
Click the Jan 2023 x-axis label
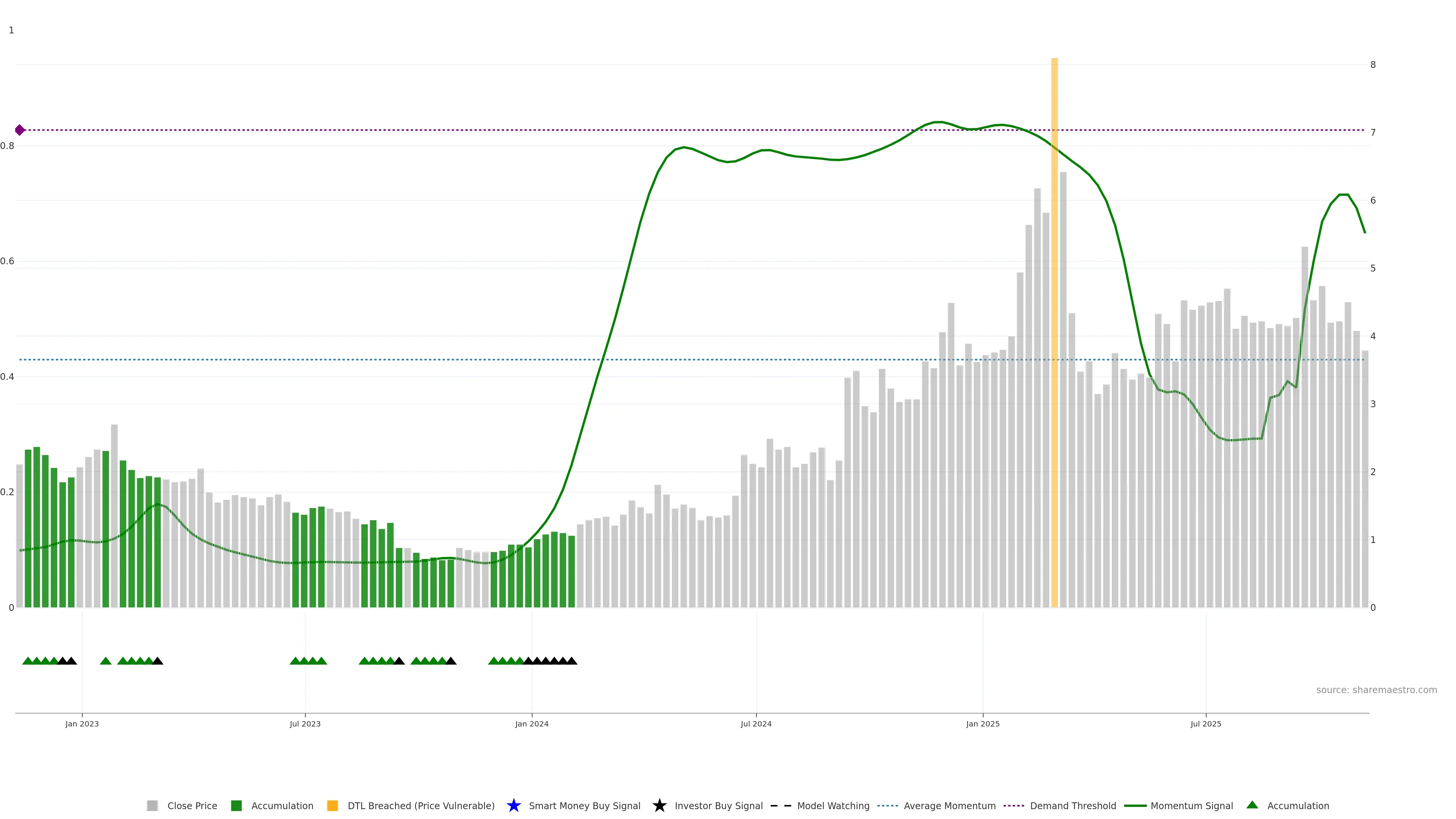tap(82, 723)
